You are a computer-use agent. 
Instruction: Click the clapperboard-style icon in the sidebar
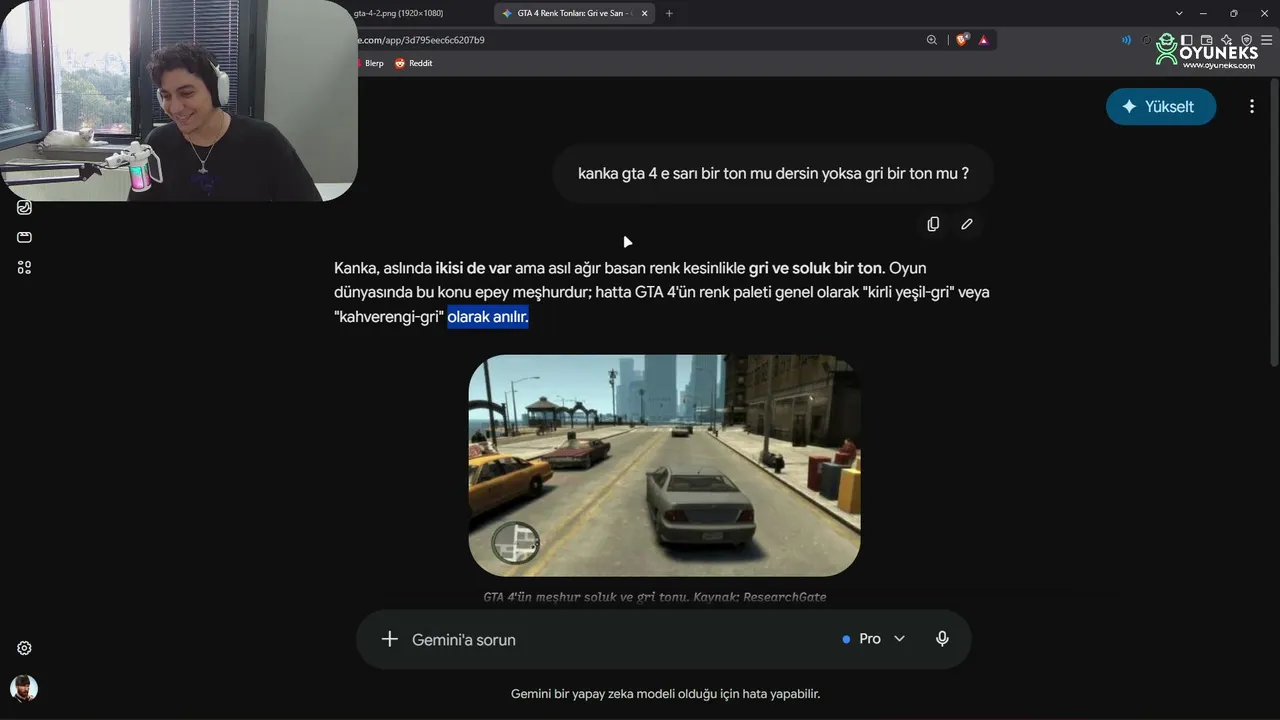click(x=24, y=237)
